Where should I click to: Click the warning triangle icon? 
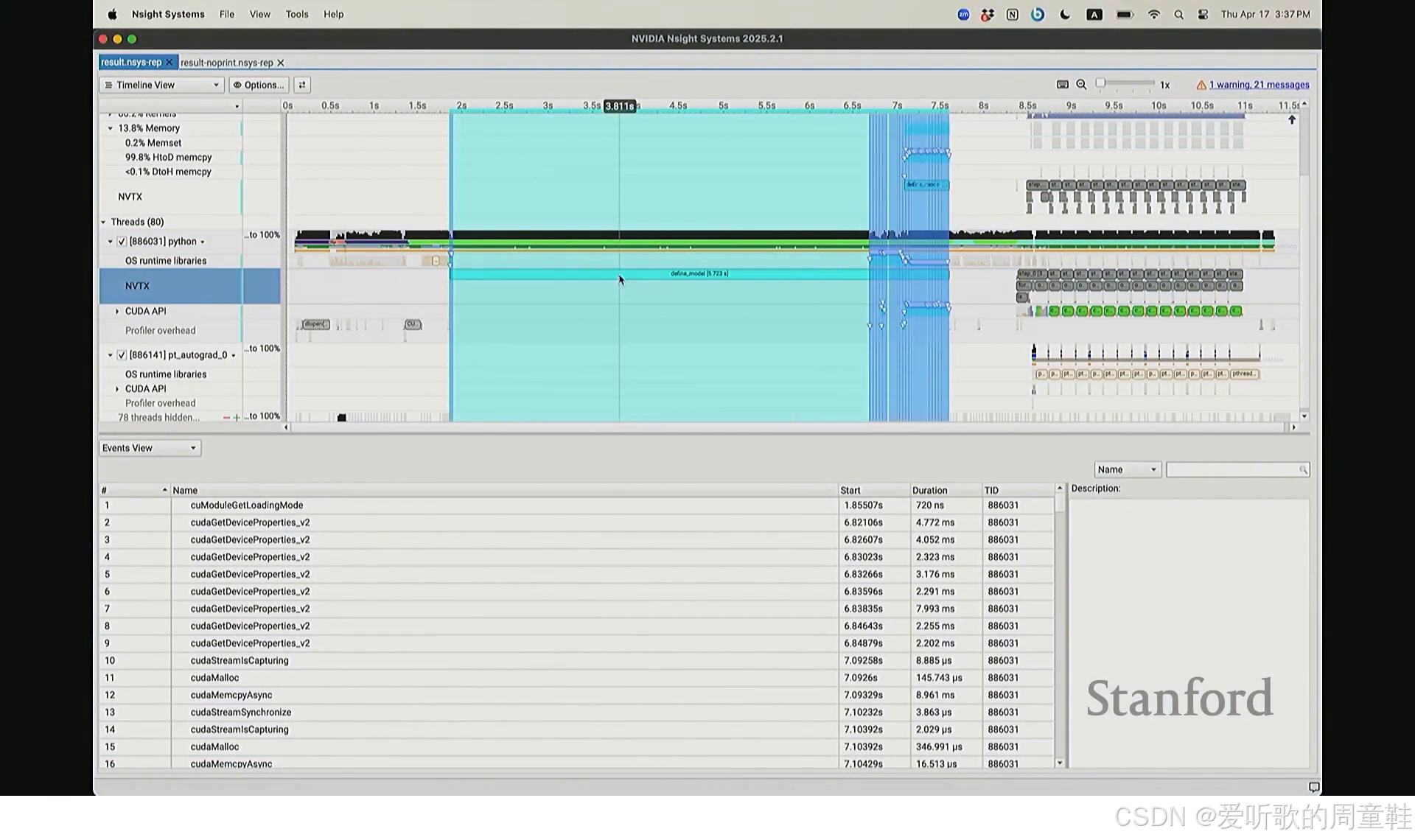click(1201, 85)
